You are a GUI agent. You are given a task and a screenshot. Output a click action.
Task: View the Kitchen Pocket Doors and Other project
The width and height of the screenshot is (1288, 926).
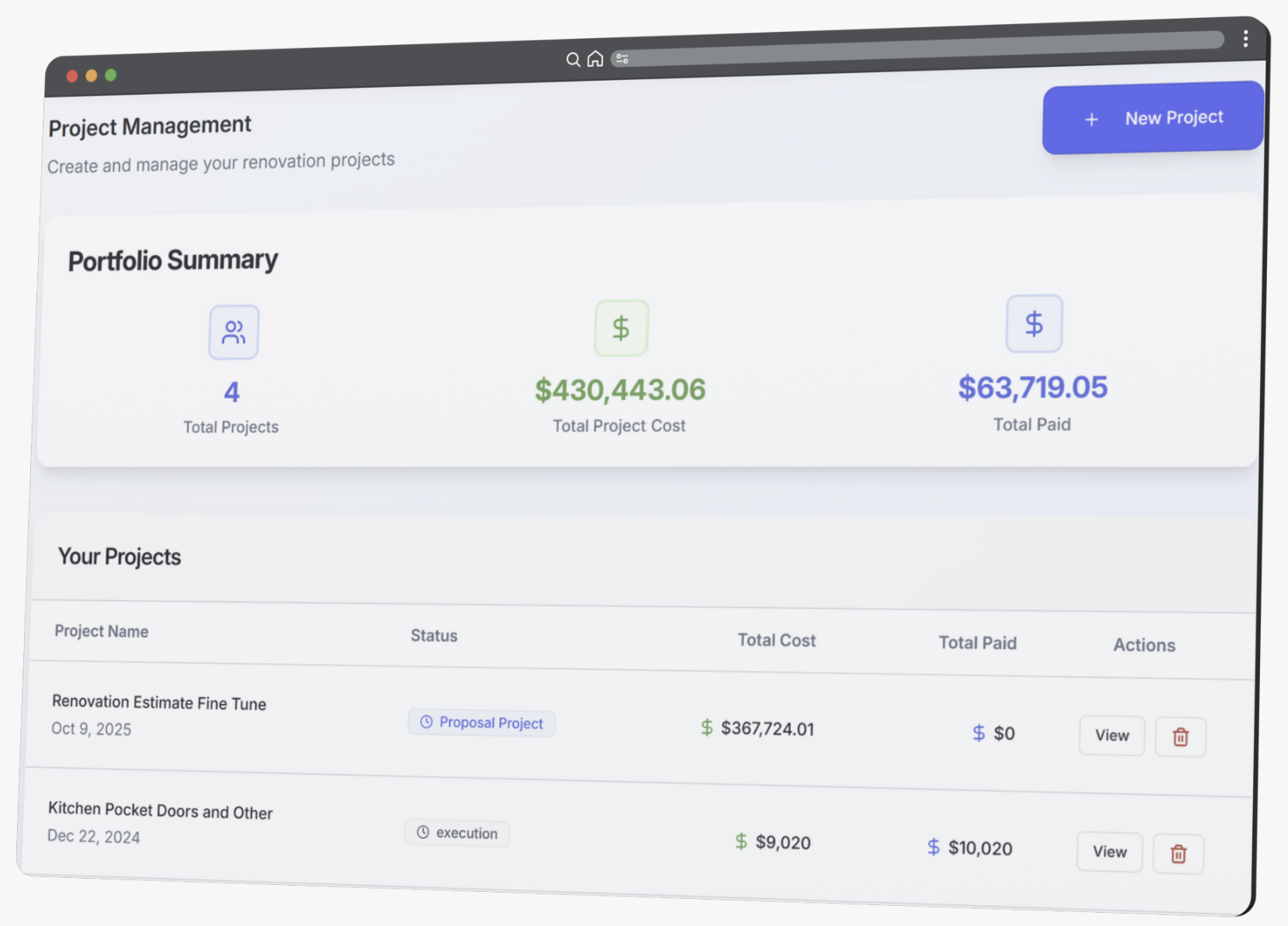[x=1110, y=852]
